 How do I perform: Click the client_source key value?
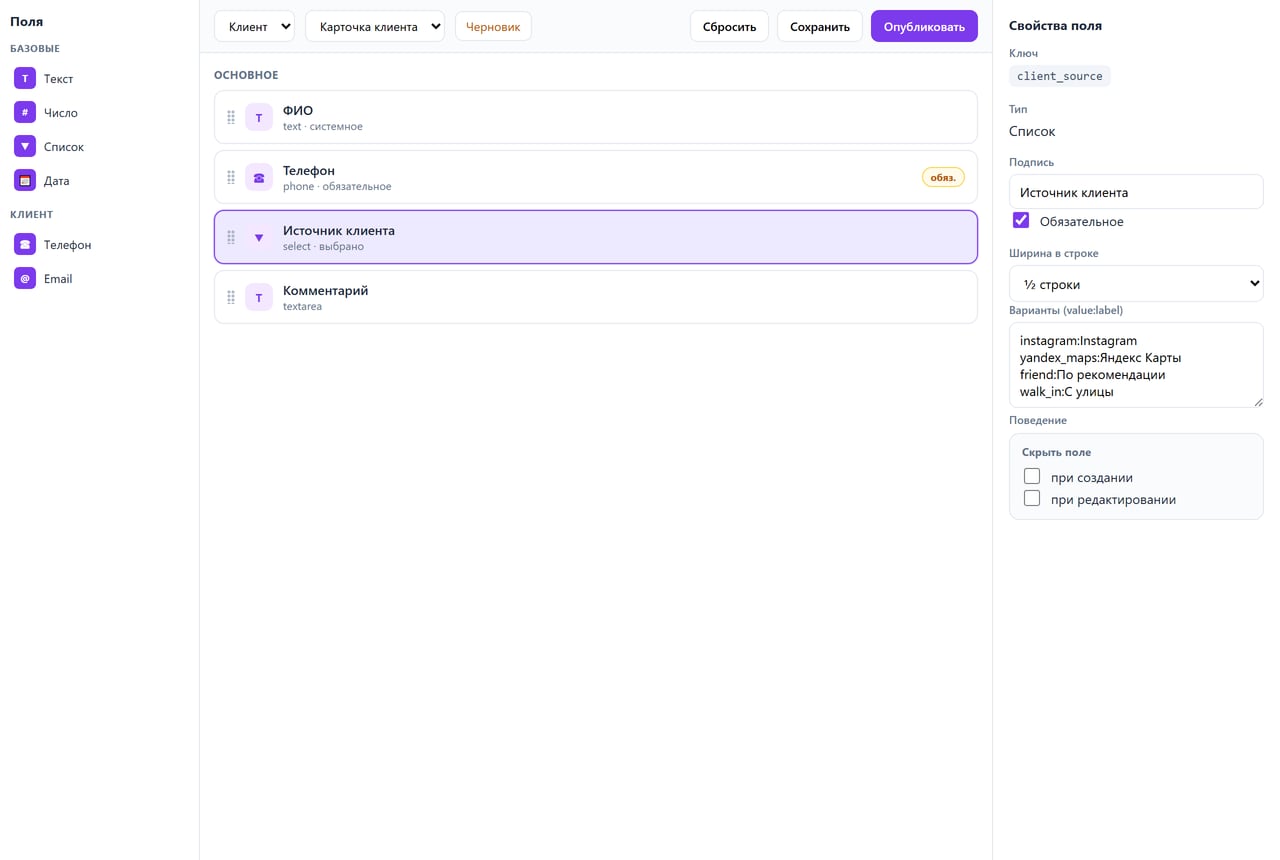(x=1060, y=76)
